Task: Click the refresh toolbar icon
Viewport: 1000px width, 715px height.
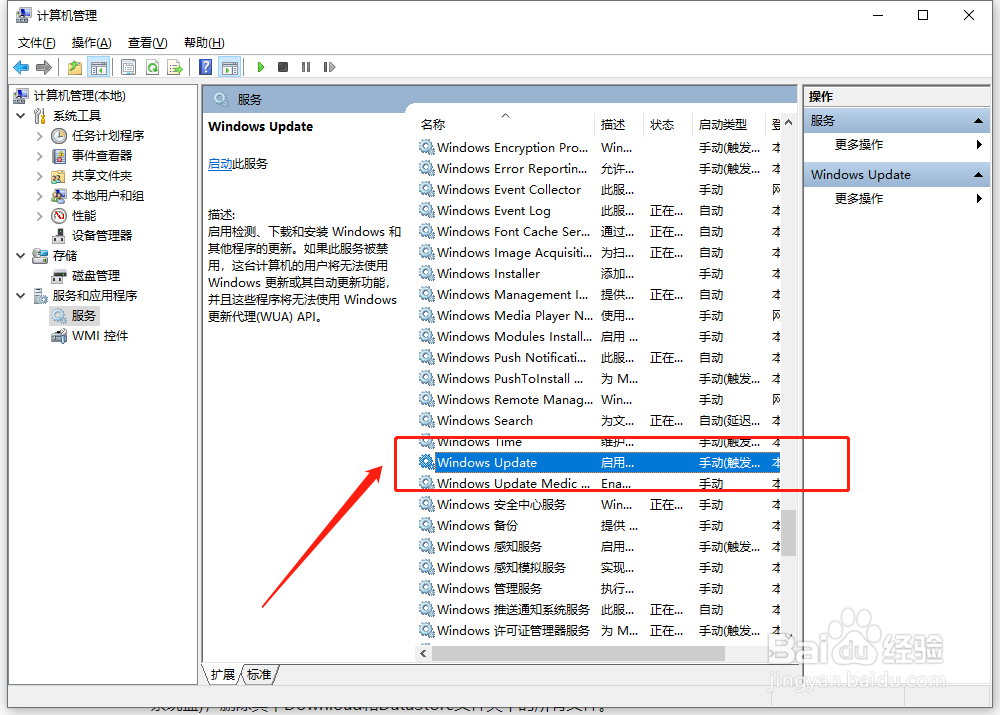Action: [152, 67]
